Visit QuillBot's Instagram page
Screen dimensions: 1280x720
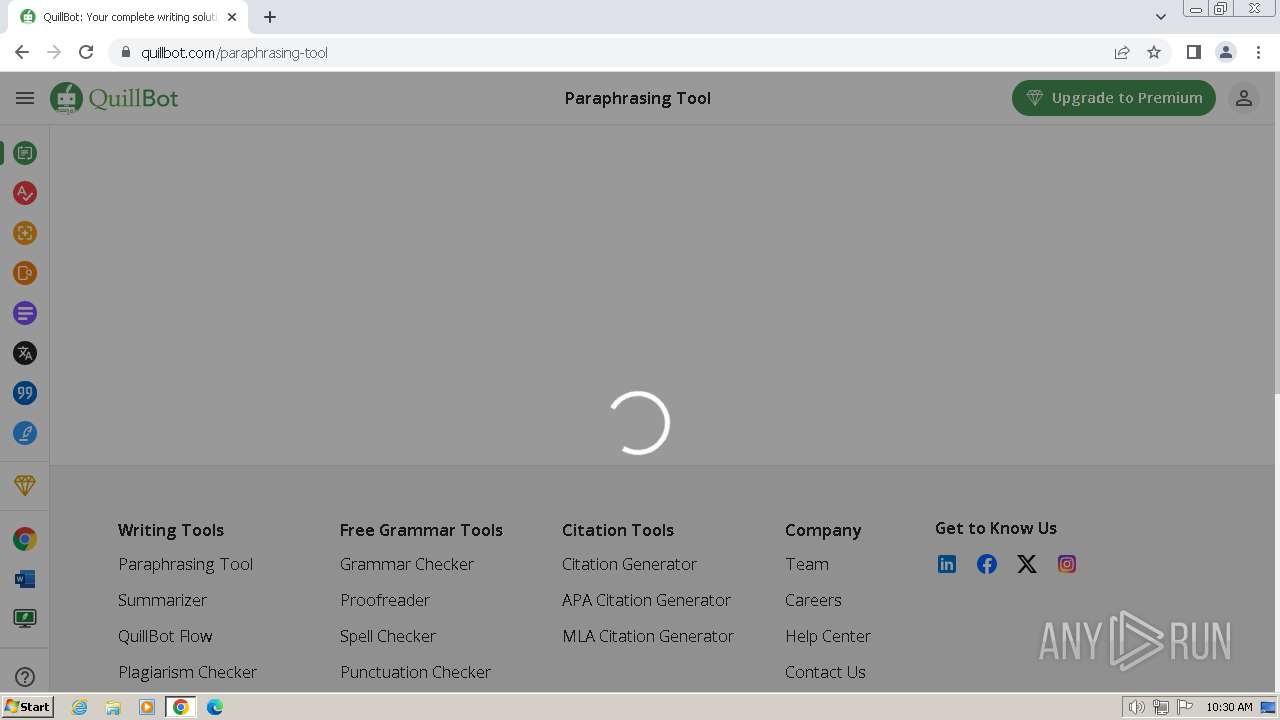pos(1067,564)
